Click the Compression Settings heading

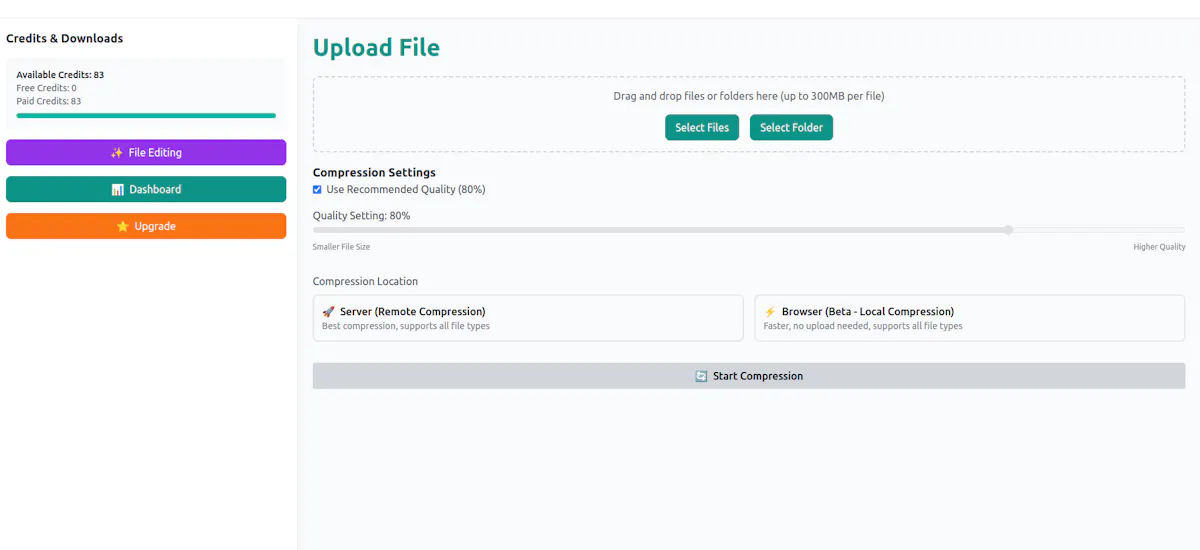click(374, 173)
